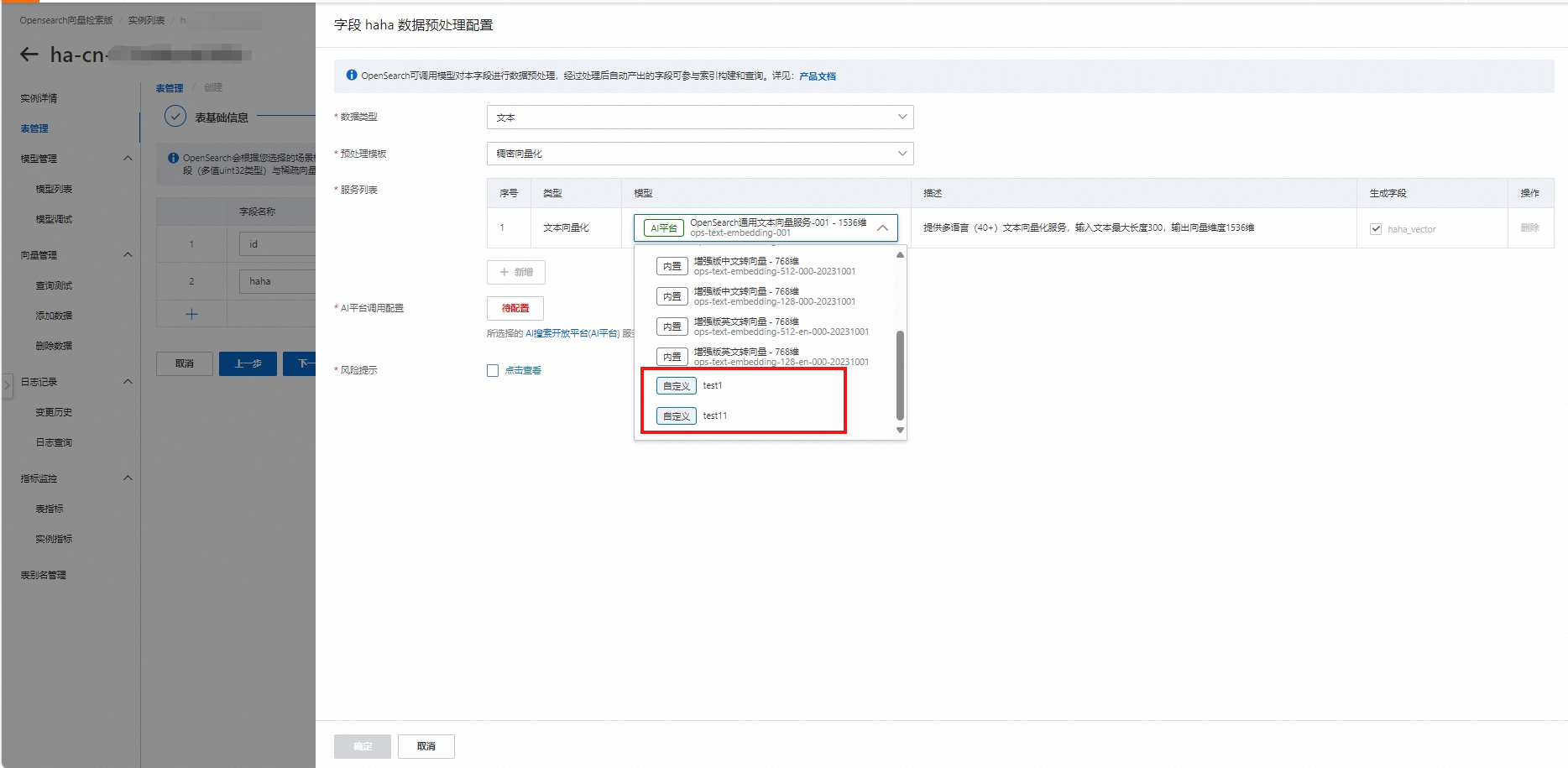Select the custom model test11
This screenshot has height=768, width=1568.
pyautogui.click(x=765, y=416)
